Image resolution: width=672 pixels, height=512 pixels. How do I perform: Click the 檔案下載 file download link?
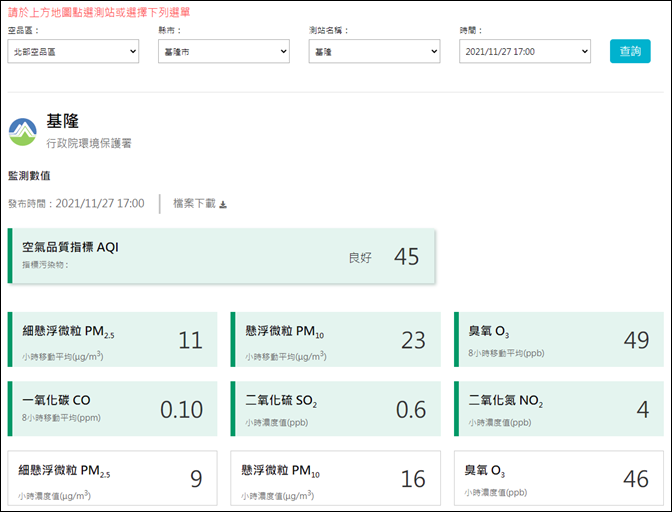click(200, 204)
